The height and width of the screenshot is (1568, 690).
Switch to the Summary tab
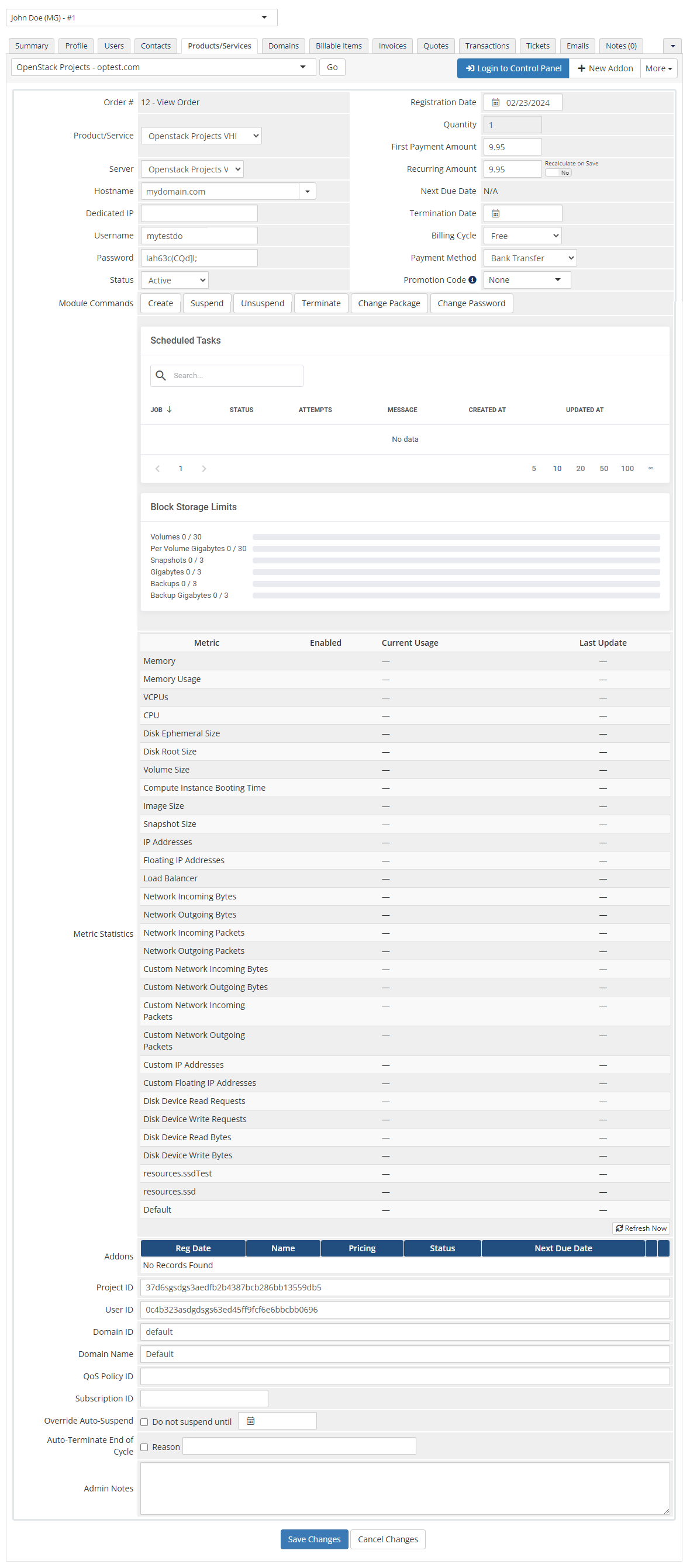coord(32,46)
